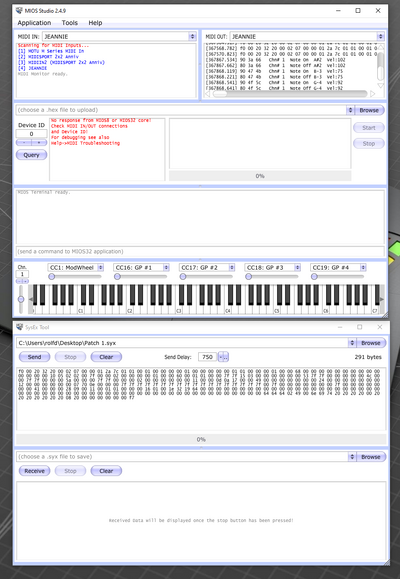The image size is (400, 579).
Task: Click Send in the SysEx Tool
Action: (34, 357)
